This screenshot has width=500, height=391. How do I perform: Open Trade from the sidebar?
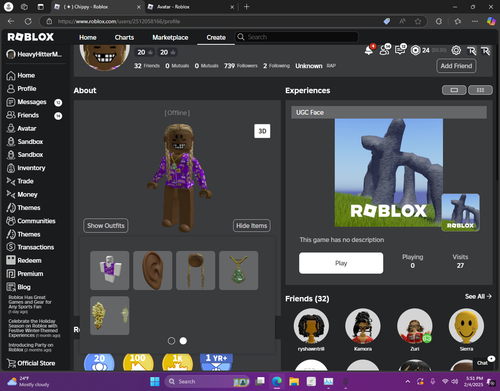click(x=20, y=181)
